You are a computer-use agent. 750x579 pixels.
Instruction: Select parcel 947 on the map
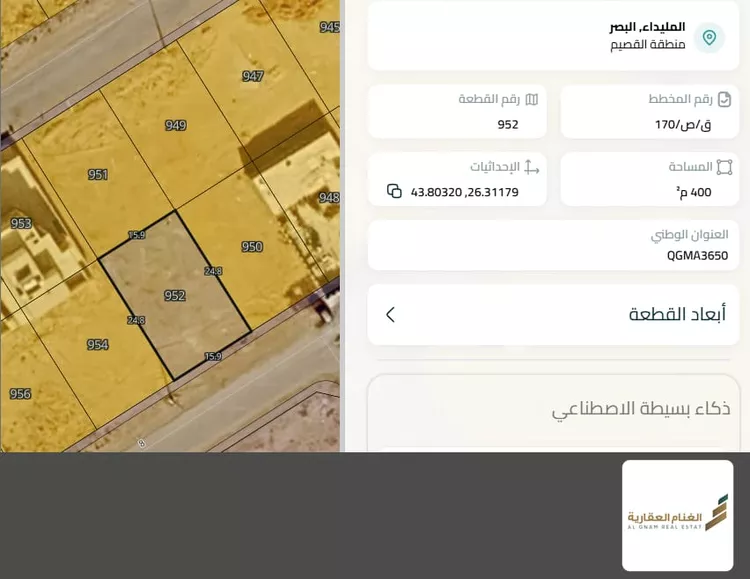pyautogui.click(x=253, y=76)
